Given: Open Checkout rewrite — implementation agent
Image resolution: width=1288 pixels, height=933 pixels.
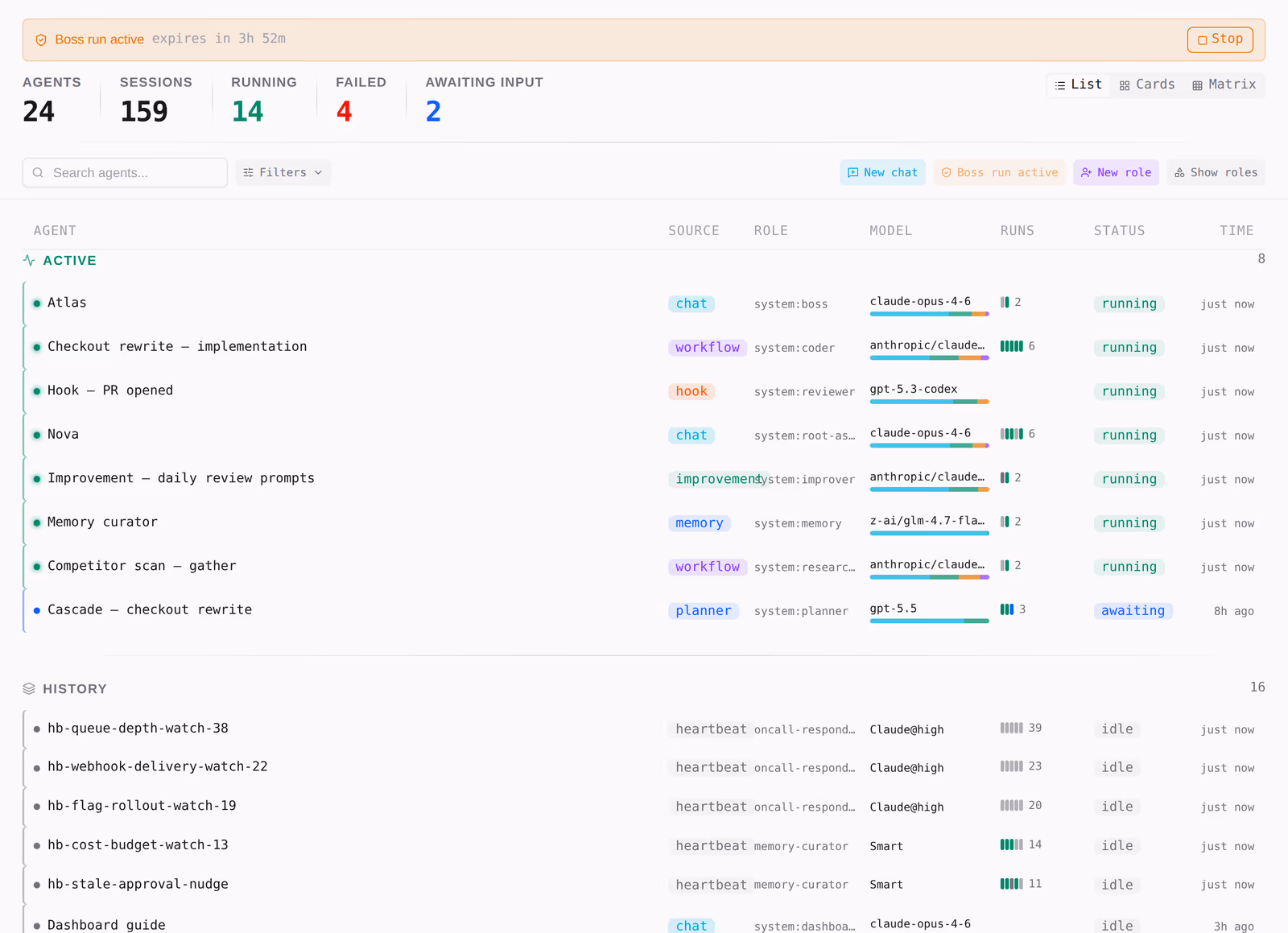Looking at the screenshot, I should point(644,347).
